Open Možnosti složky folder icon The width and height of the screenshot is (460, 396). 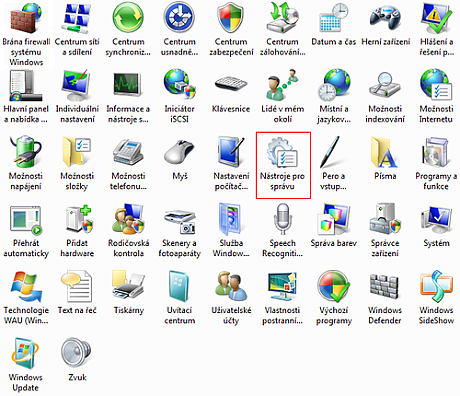[x=77, y=152]
